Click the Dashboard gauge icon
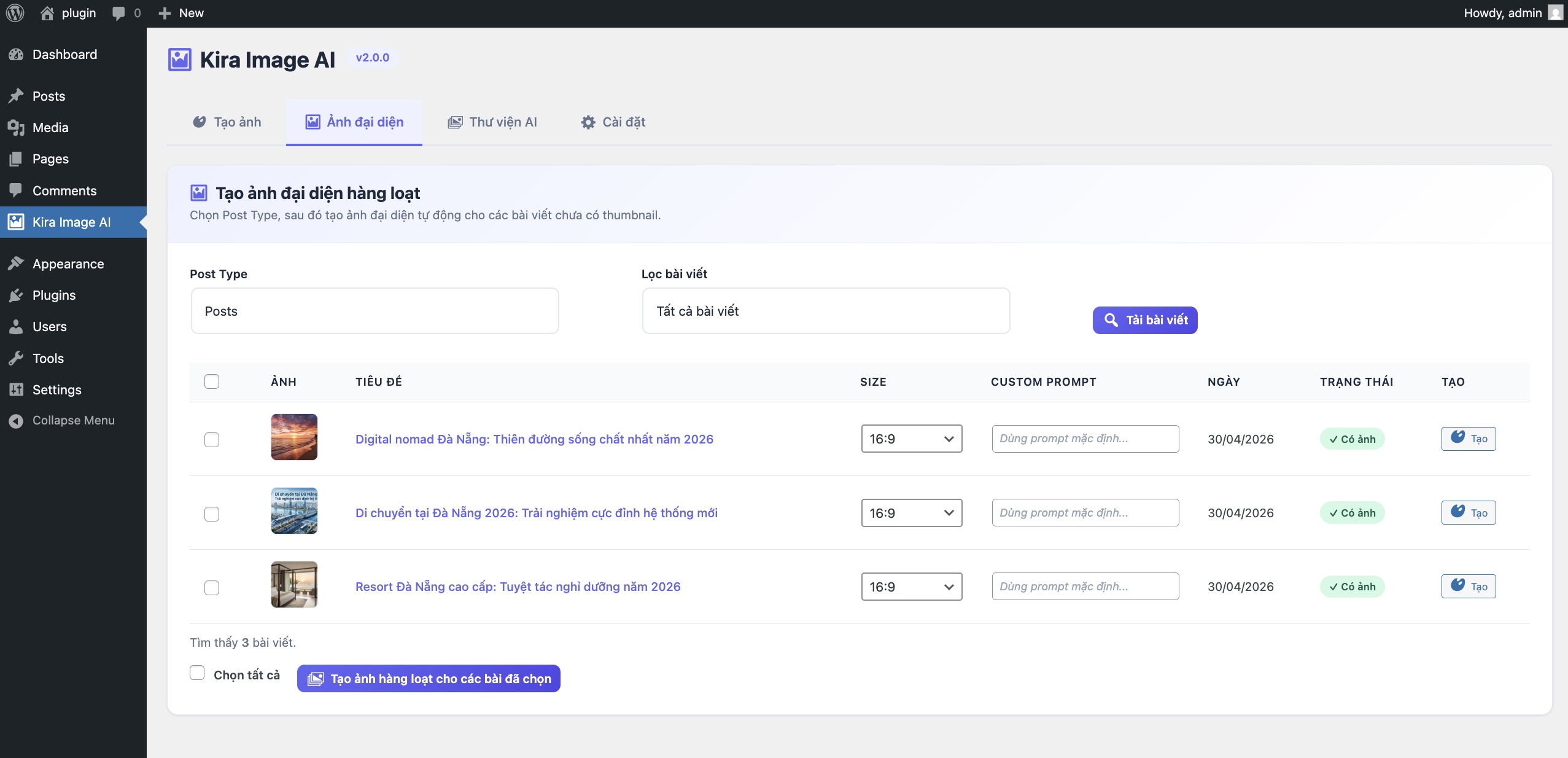The image size is (1568, 758). click(x=16, y=55)
